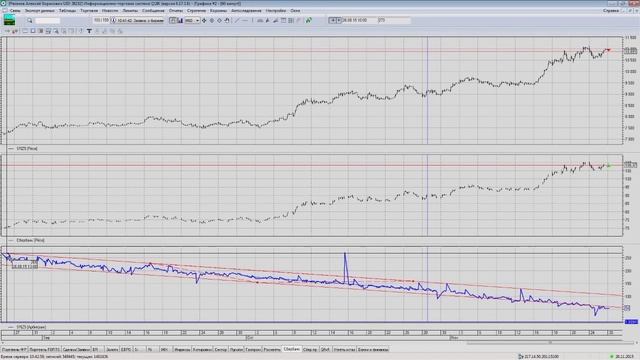Image resolution: width=640 pixels, height=360 pixels.
Task: Open the Справка menu
Action: [x=611, y=11]
